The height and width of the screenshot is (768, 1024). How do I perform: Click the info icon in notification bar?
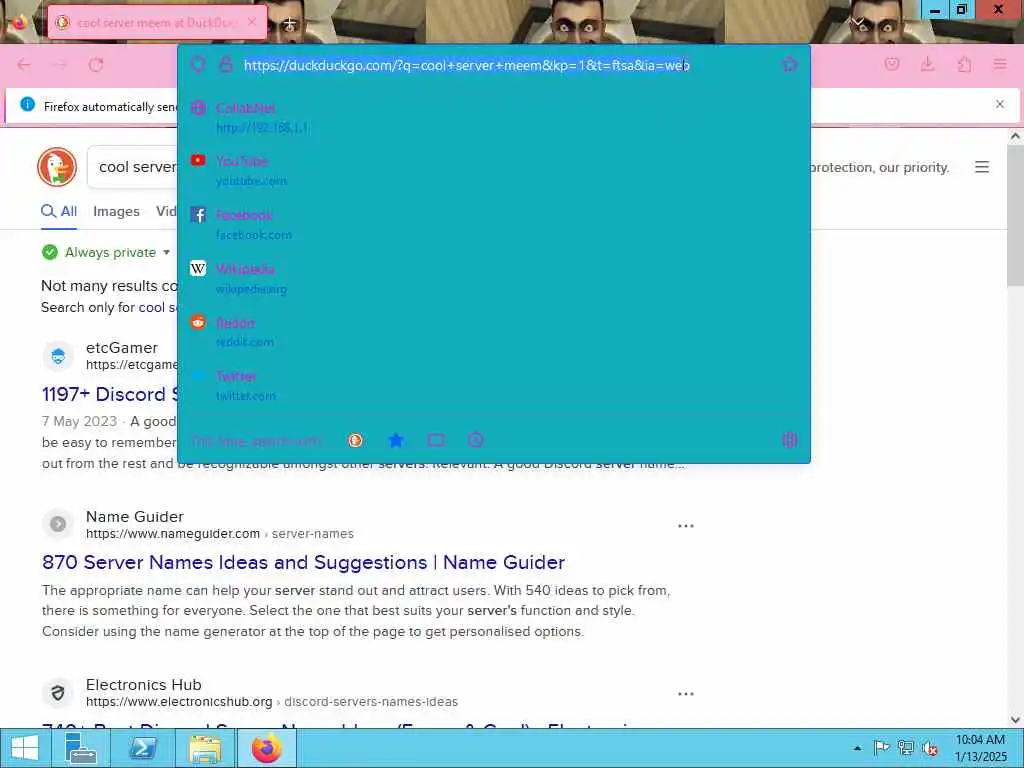tap(27, 104)
